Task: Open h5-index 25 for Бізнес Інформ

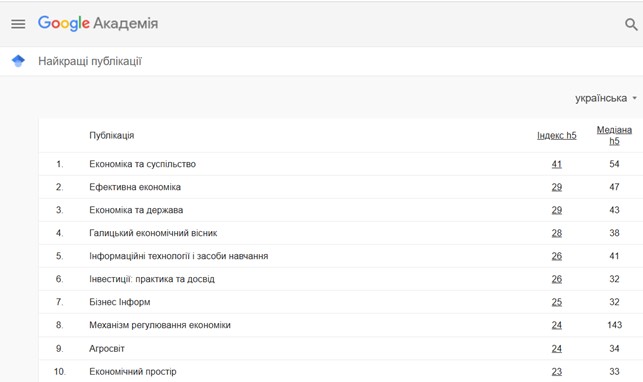Action: point(556,302)
